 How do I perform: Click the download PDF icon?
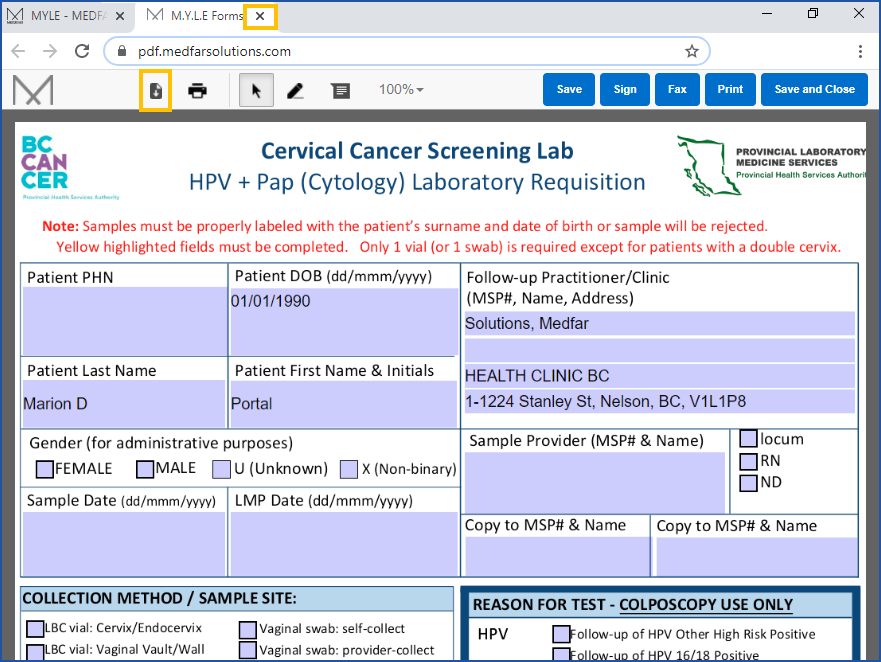coord(156,90)
